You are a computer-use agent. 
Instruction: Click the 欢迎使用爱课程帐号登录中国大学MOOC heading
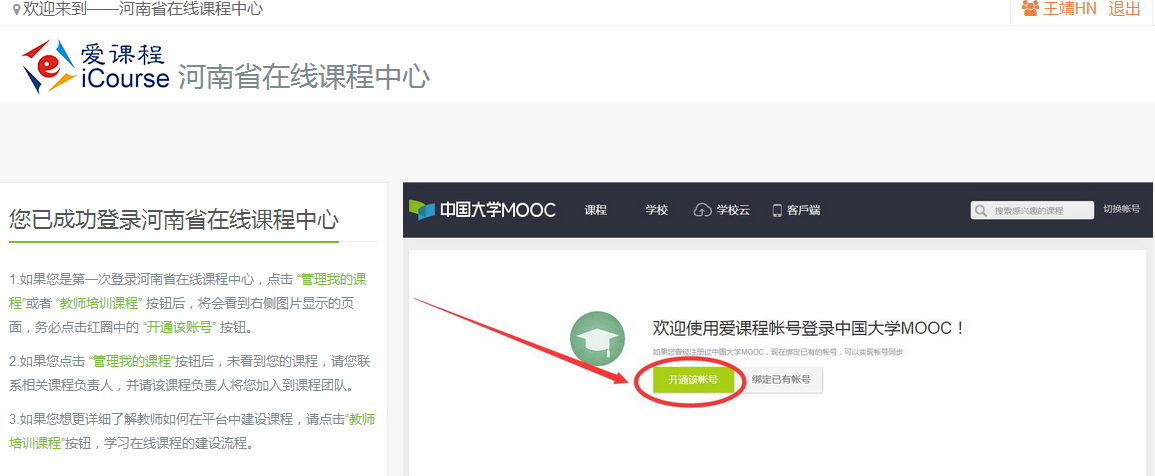point(810,328)
